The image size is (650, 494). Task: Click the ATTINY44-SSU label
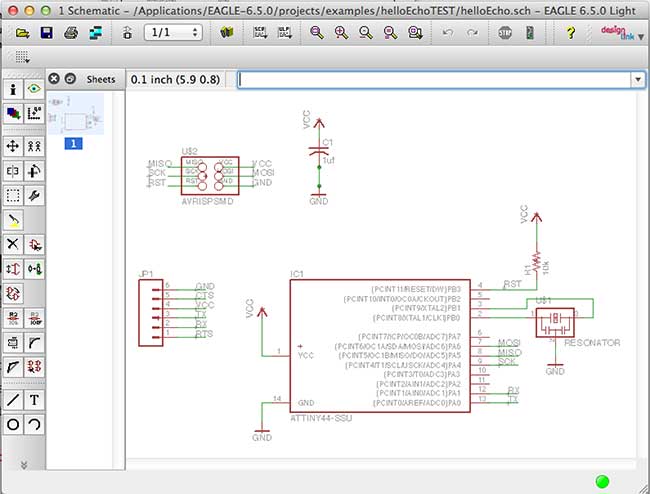pyautogui.click(x=321, y=418)
